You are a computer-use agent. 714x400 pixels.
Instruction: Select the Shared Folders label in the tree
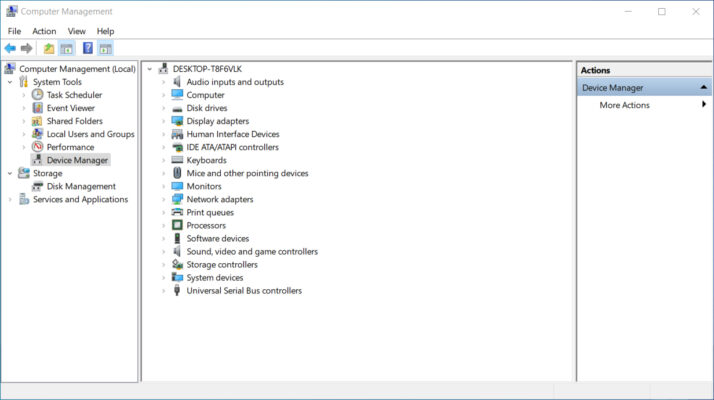(x=75, y=121)
